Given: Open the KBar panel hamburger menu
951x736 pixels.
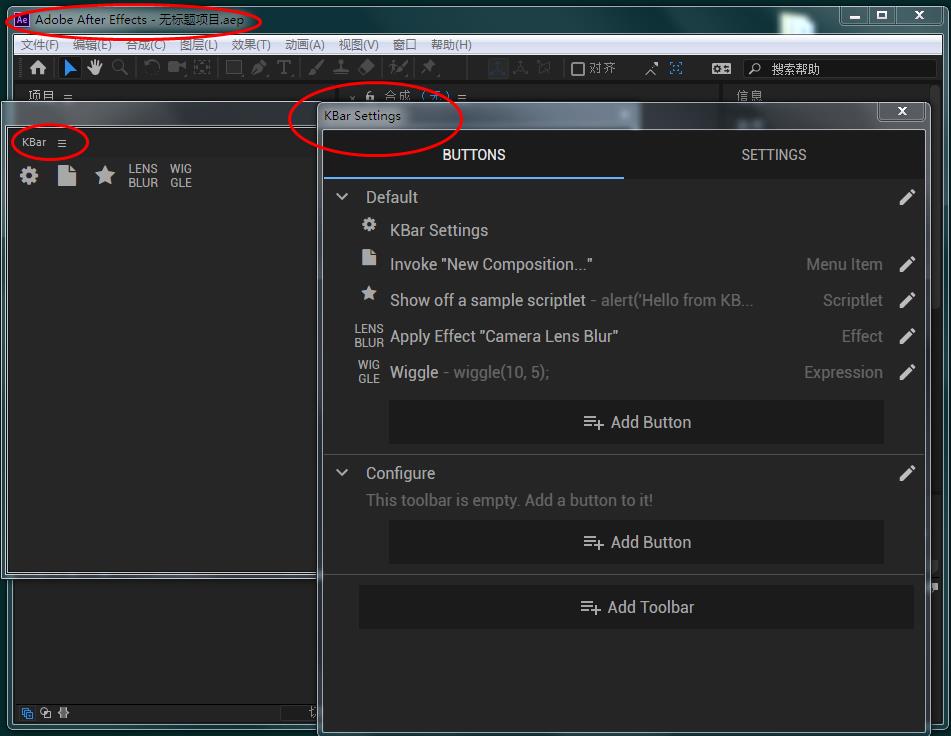Looking at the screenshot, I should pos(62,143).
